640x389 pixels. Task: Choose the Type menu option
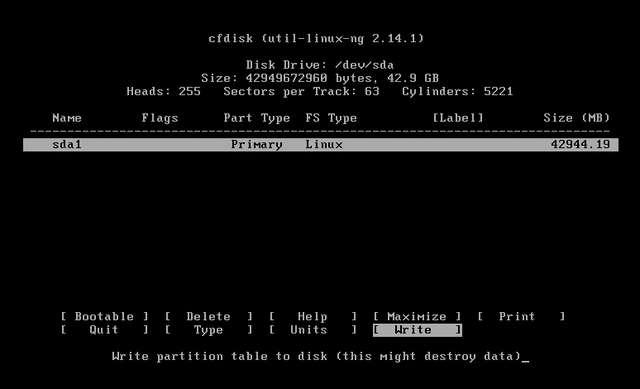pos(209,330)
